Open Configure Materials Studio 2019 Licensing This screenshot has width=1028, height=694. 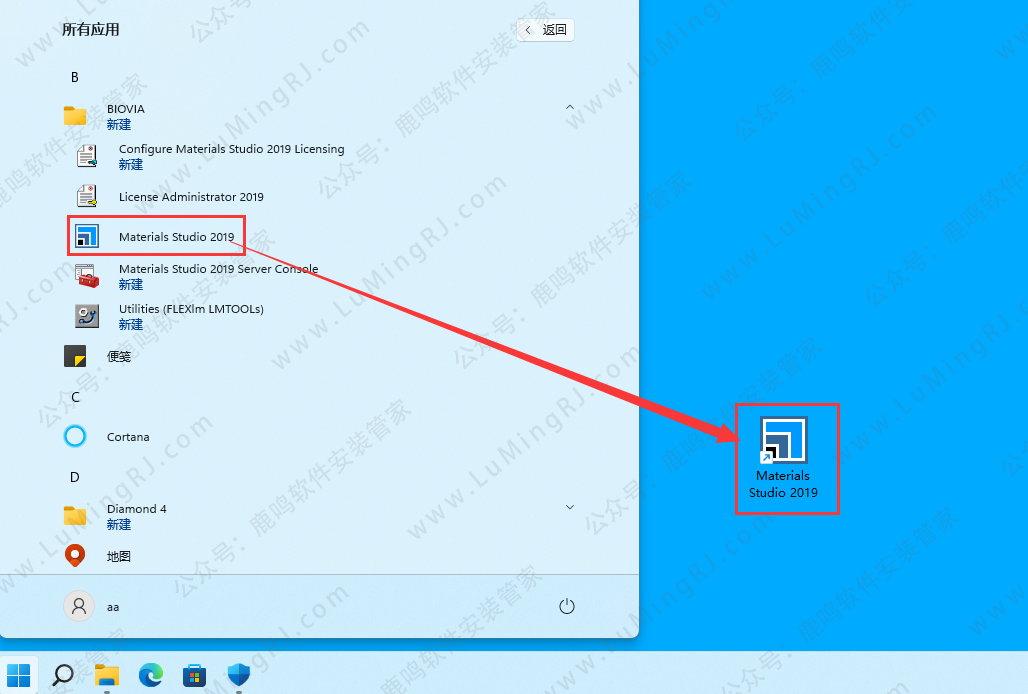coord(230,156)
